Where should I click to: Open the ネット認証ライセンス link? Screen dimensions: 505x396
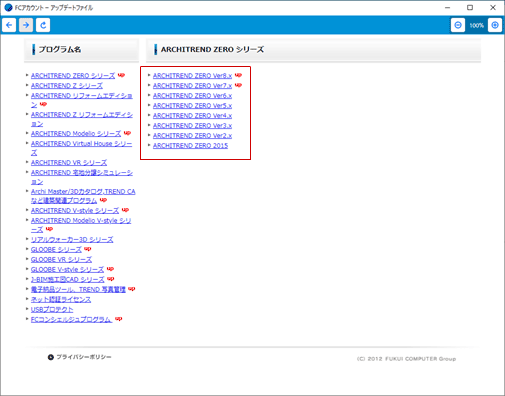61,300
